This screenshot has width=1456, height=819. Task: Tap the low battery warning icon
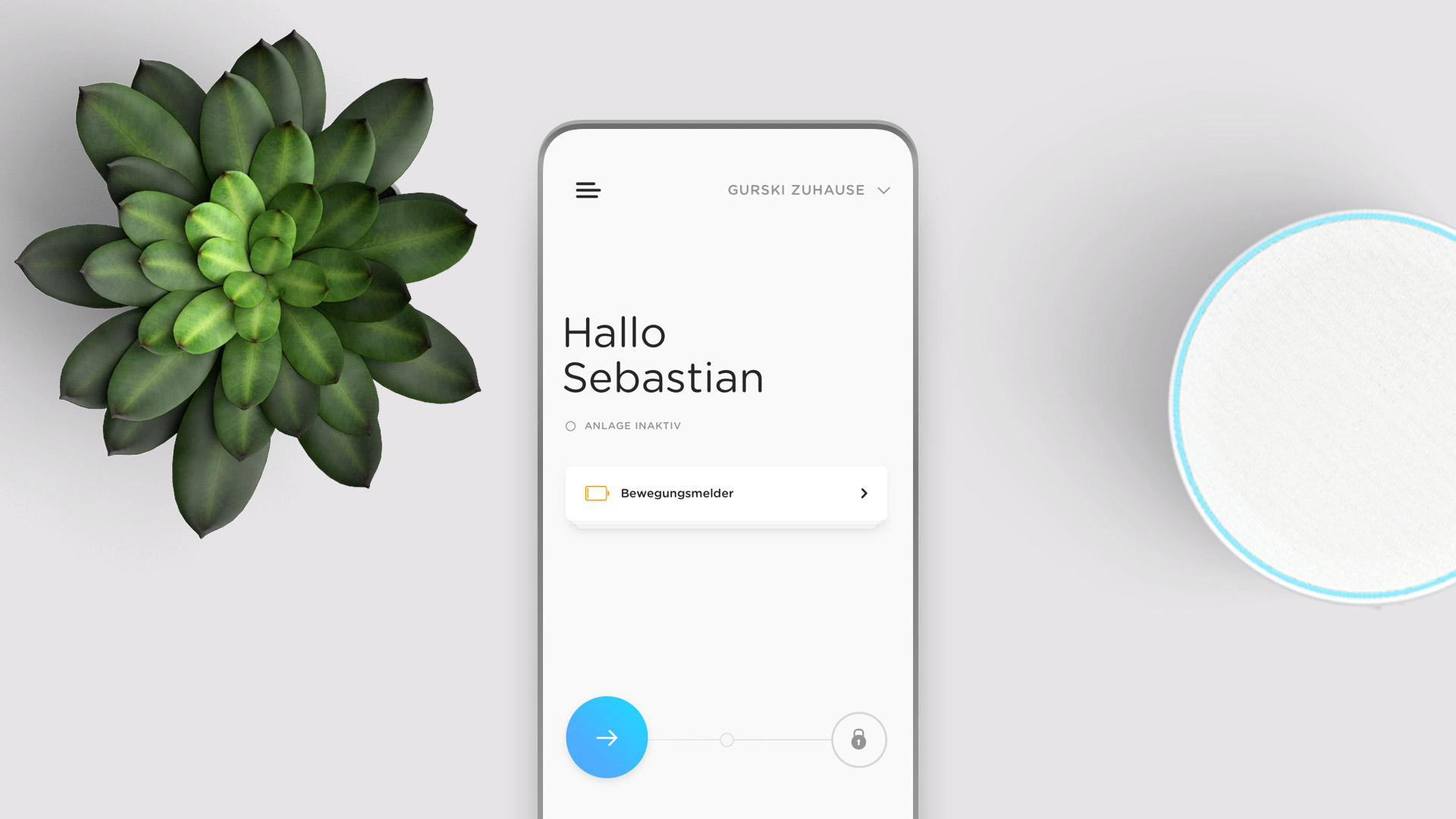pyautogui.click(x=597, y=493)
